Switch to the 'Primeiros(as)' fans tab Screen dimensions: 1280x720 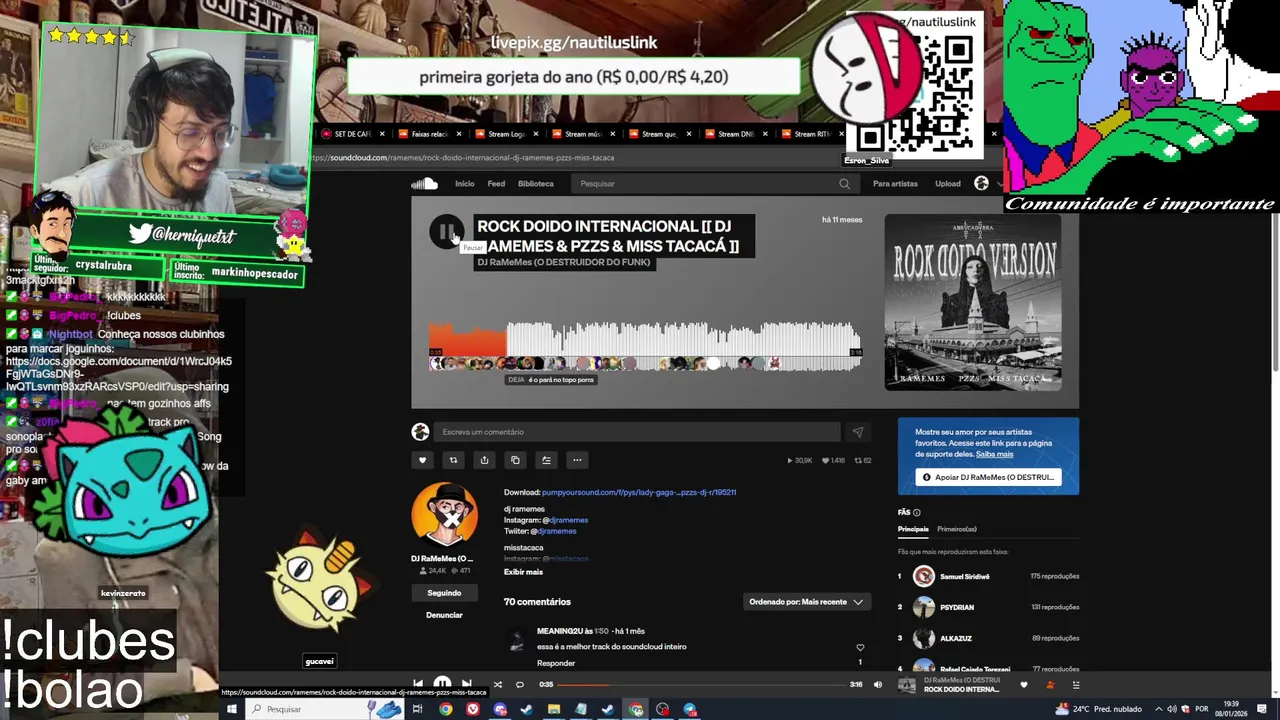pyautogui.click(x=957, y=529)
